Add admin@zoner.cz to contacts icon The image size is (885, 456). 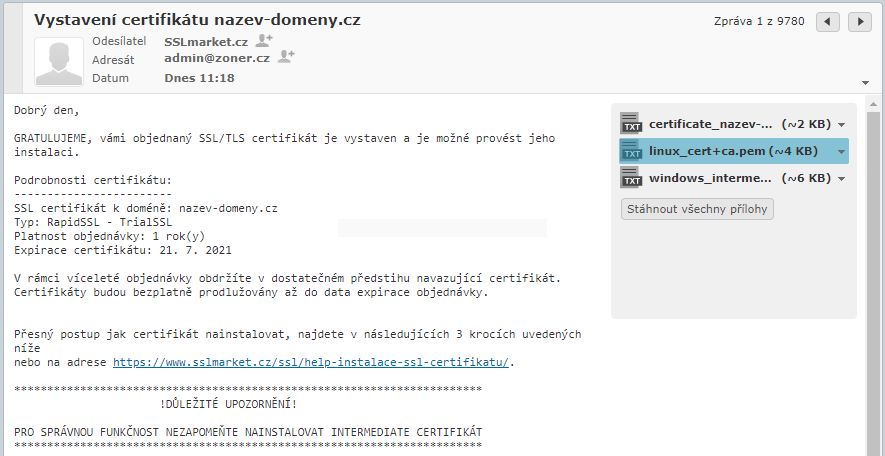tap(286, 58)
